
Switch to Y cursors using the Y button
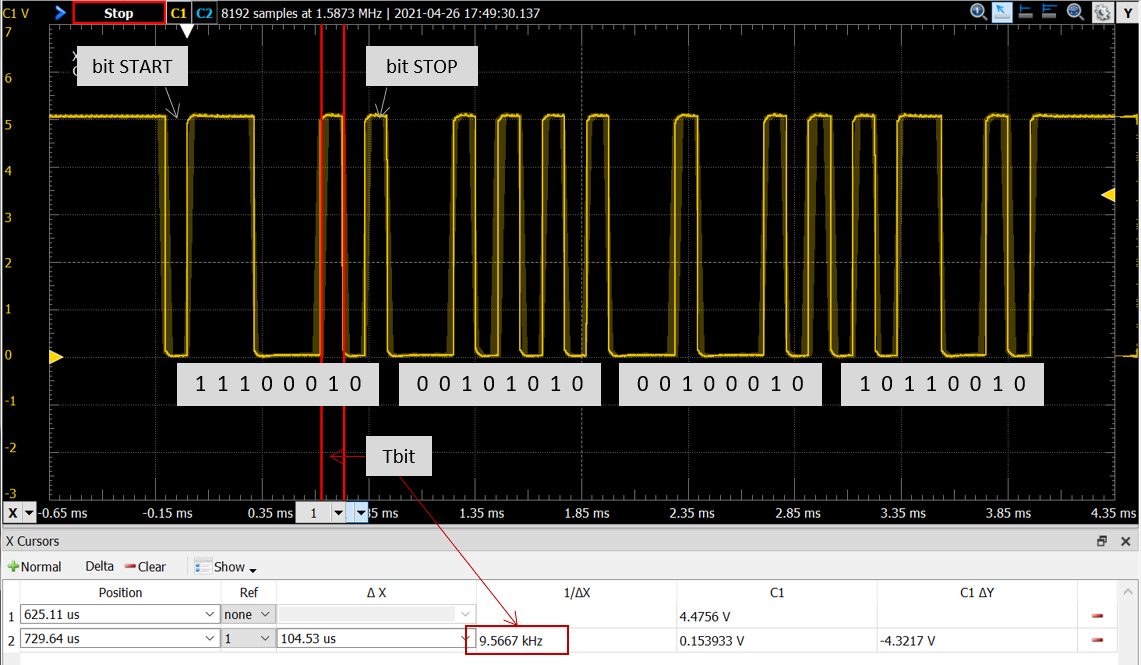pyautogui.click(x=1128, y=12)
